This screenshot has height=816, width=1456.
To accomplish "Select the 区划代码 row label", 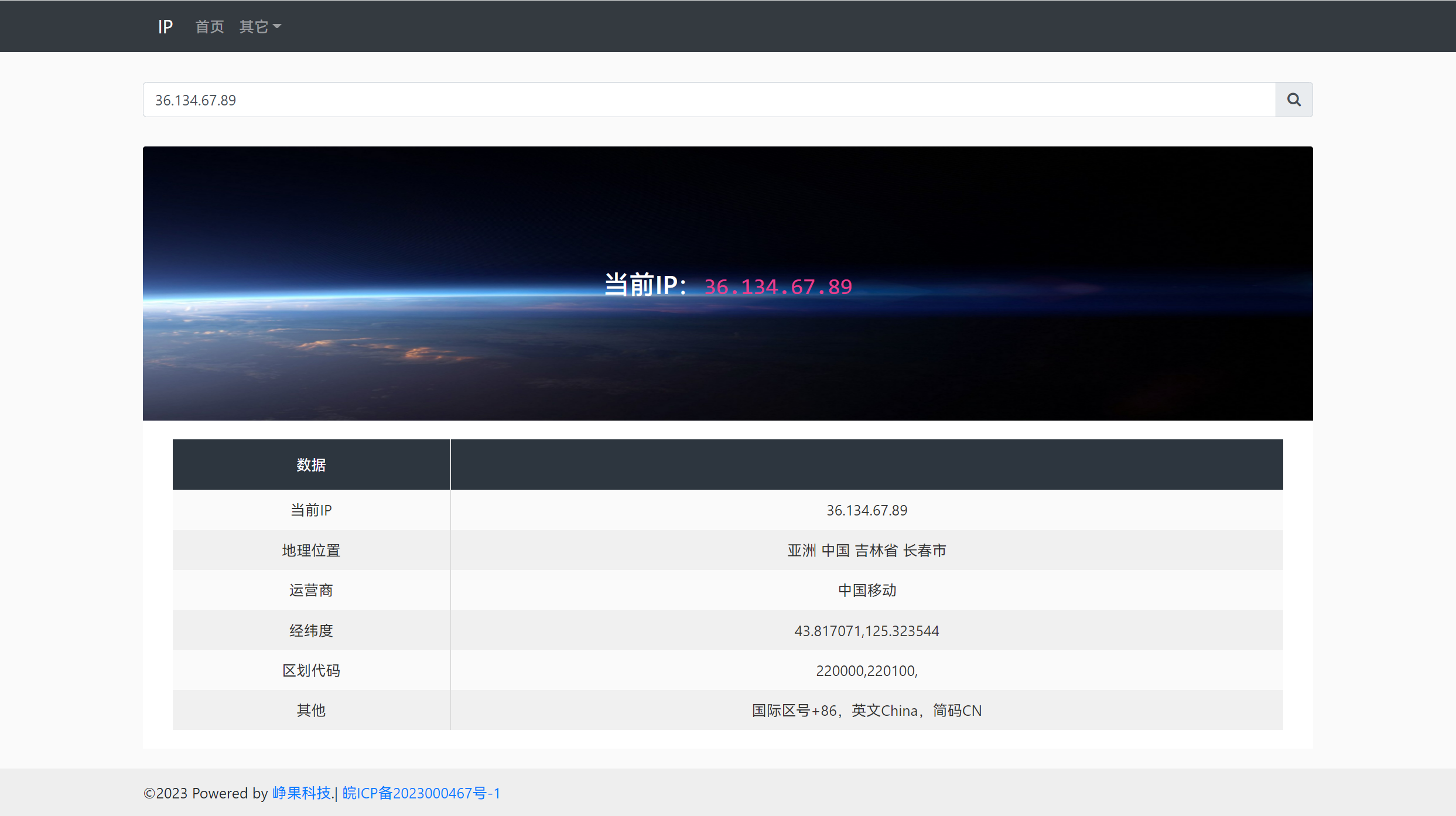I will [x=311, y=671].
